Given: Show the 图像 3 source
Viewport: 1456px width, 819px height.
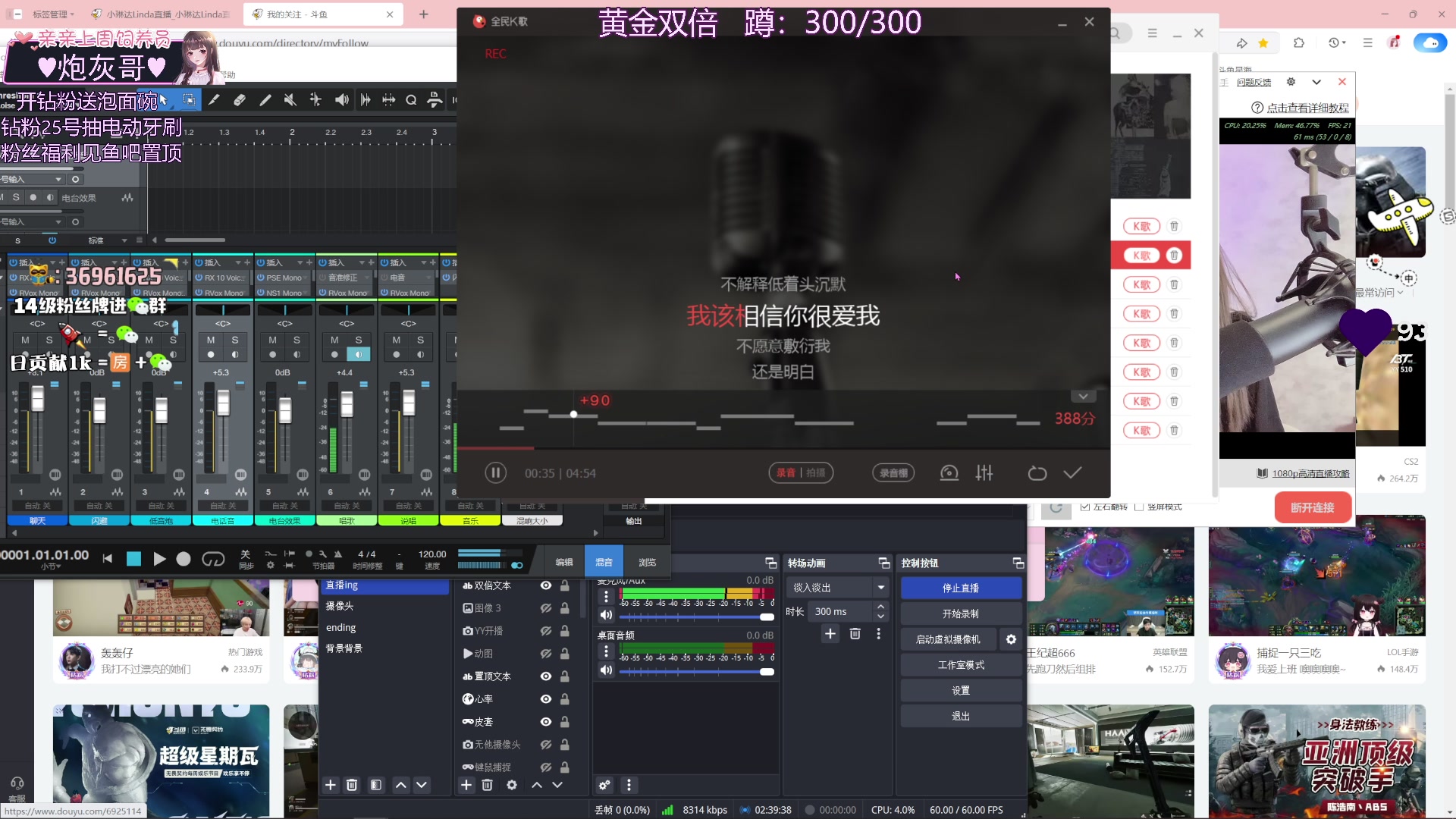Looking at the screenshot, I should (x=545, y=608).
